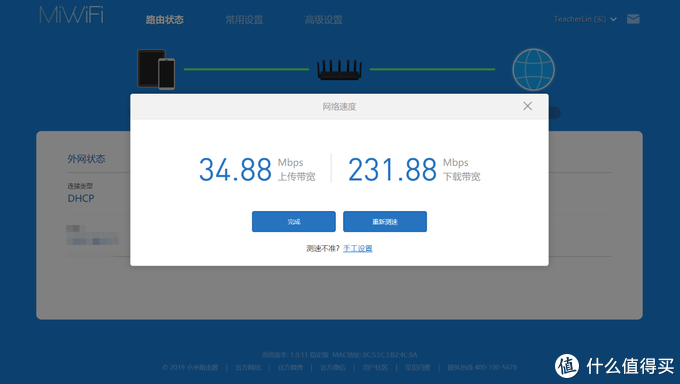Open the 高级设置 tab

(324, 20)
